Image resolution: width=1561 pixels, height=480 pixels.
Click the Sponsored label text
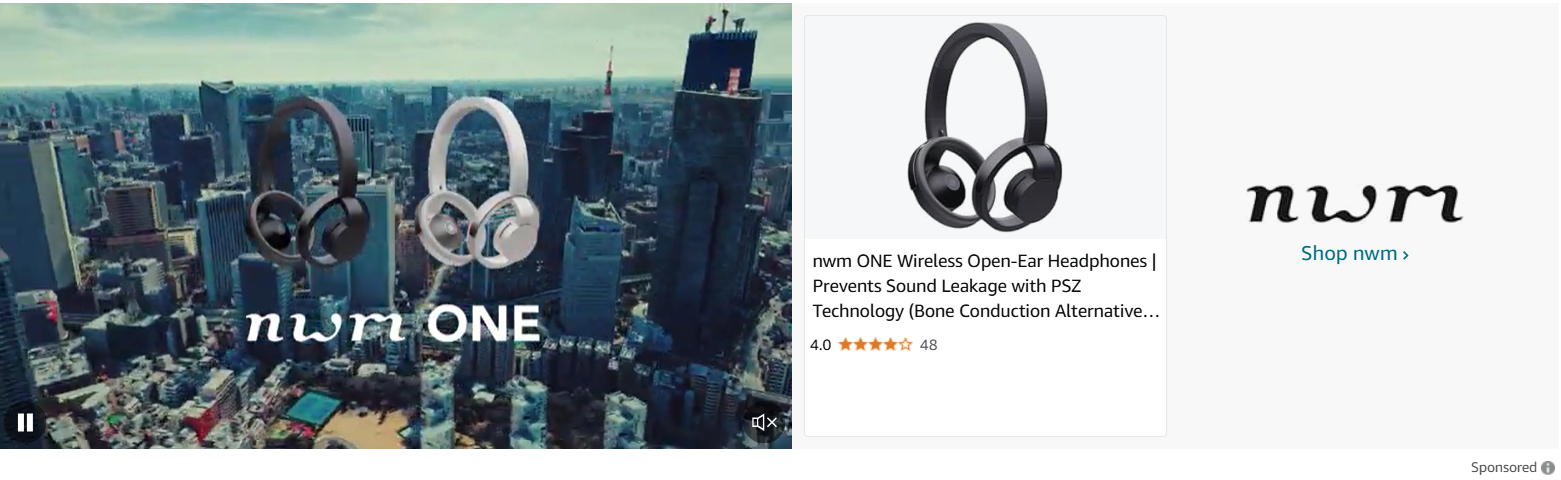pyautogui.click(x=1503, y=467)
